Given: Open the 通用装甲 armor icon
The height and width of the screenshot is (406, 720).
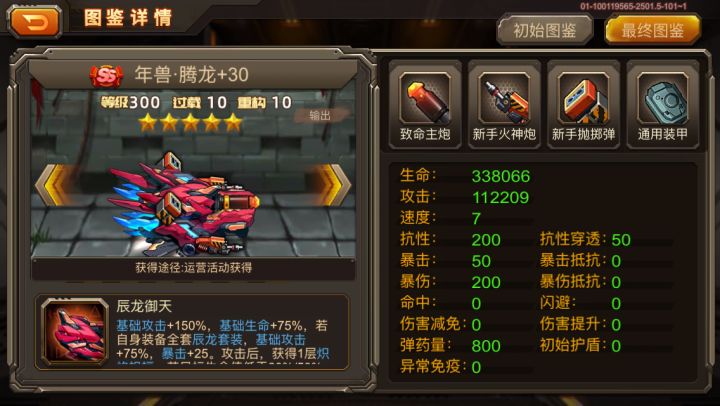Looking at the screenshot, I should pos(663,98).
